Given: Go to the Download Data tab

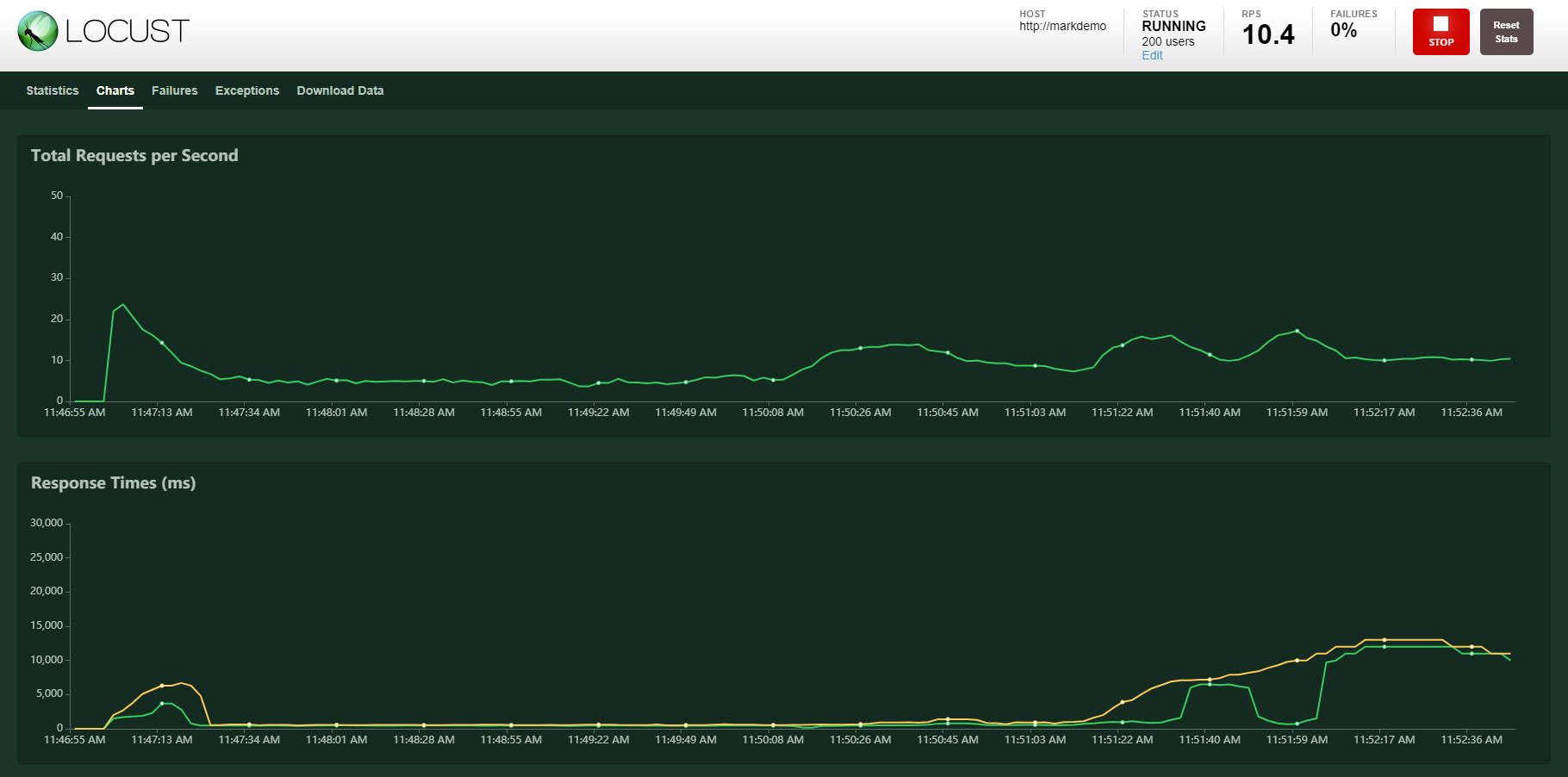Looking at the screenshot, I should point(340,90).
